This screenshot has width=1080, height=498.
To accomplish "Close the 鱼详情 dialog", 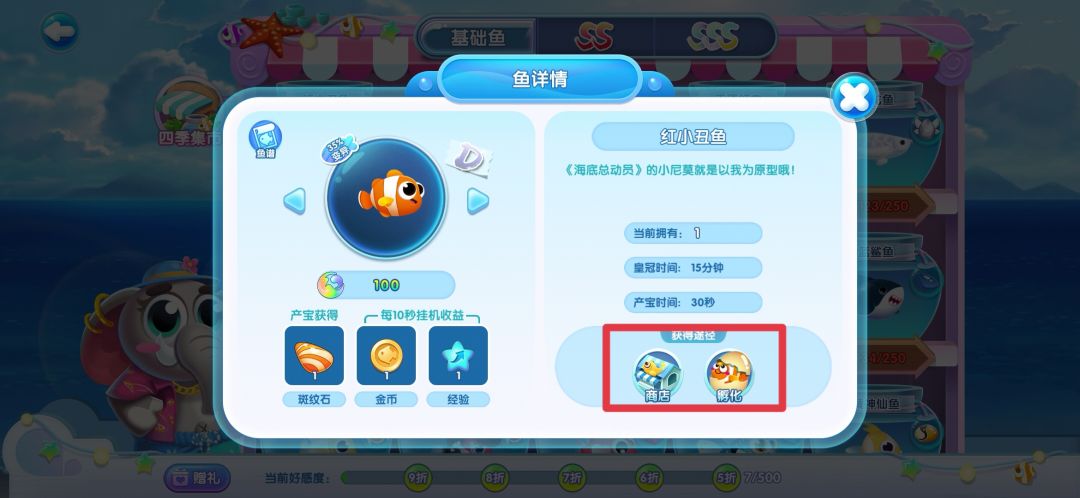I will pos(854,97).
